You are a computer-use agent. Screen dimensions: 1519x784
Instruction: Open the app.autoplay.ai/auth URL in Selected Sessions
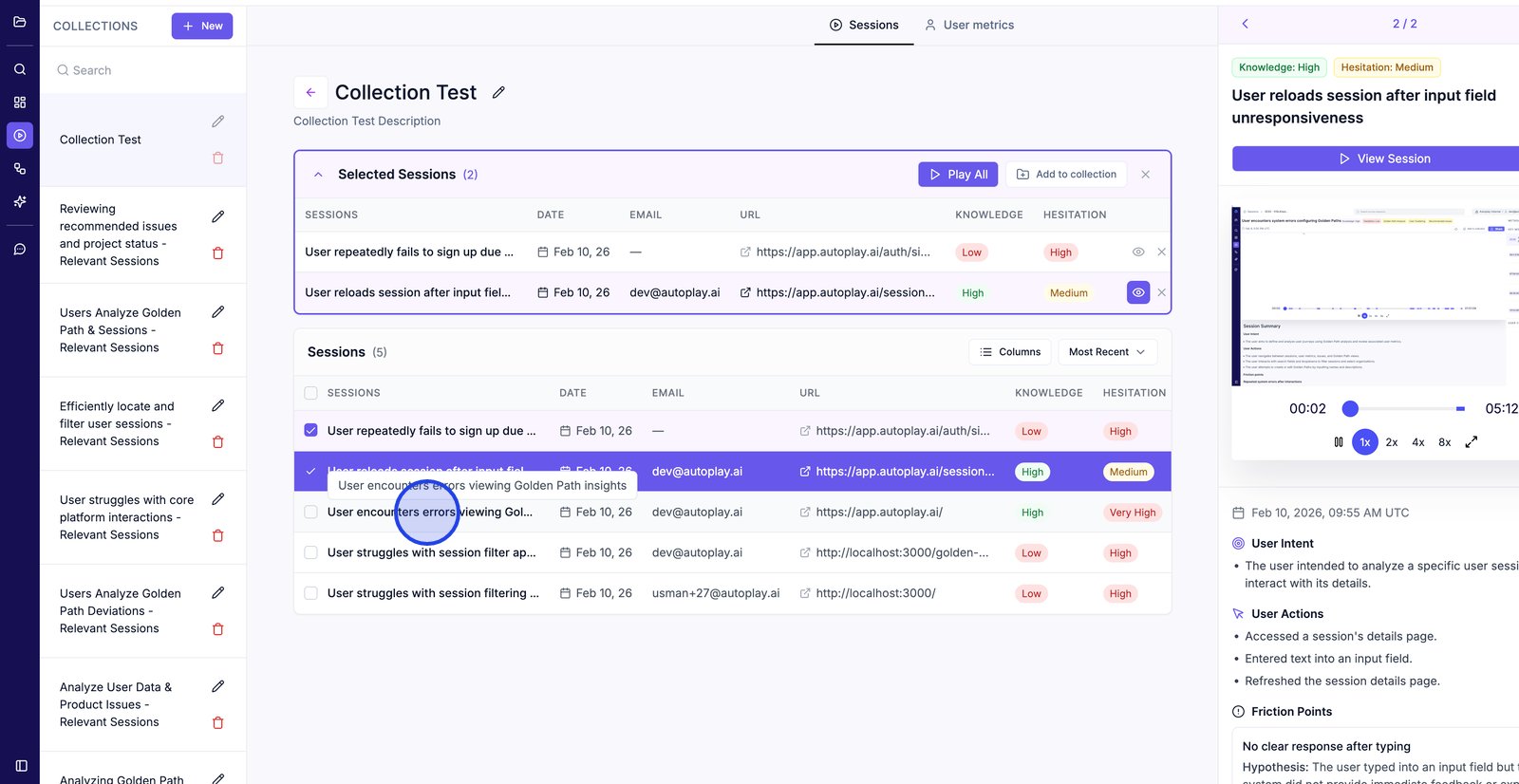[835, 252]
